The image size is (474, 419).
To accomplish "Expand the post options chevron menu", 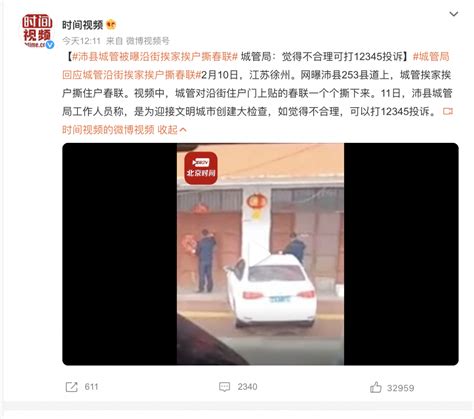I will (454, 14).
